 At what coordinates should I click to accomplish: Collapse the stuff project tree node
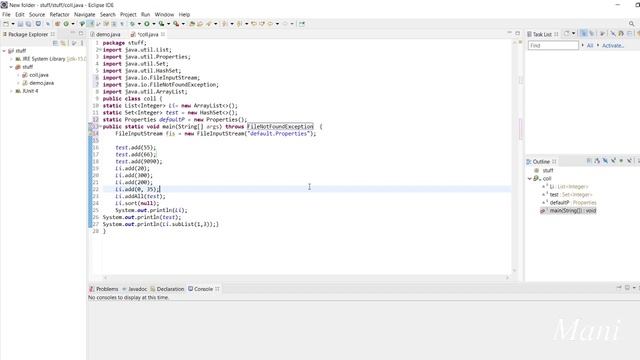4,51
